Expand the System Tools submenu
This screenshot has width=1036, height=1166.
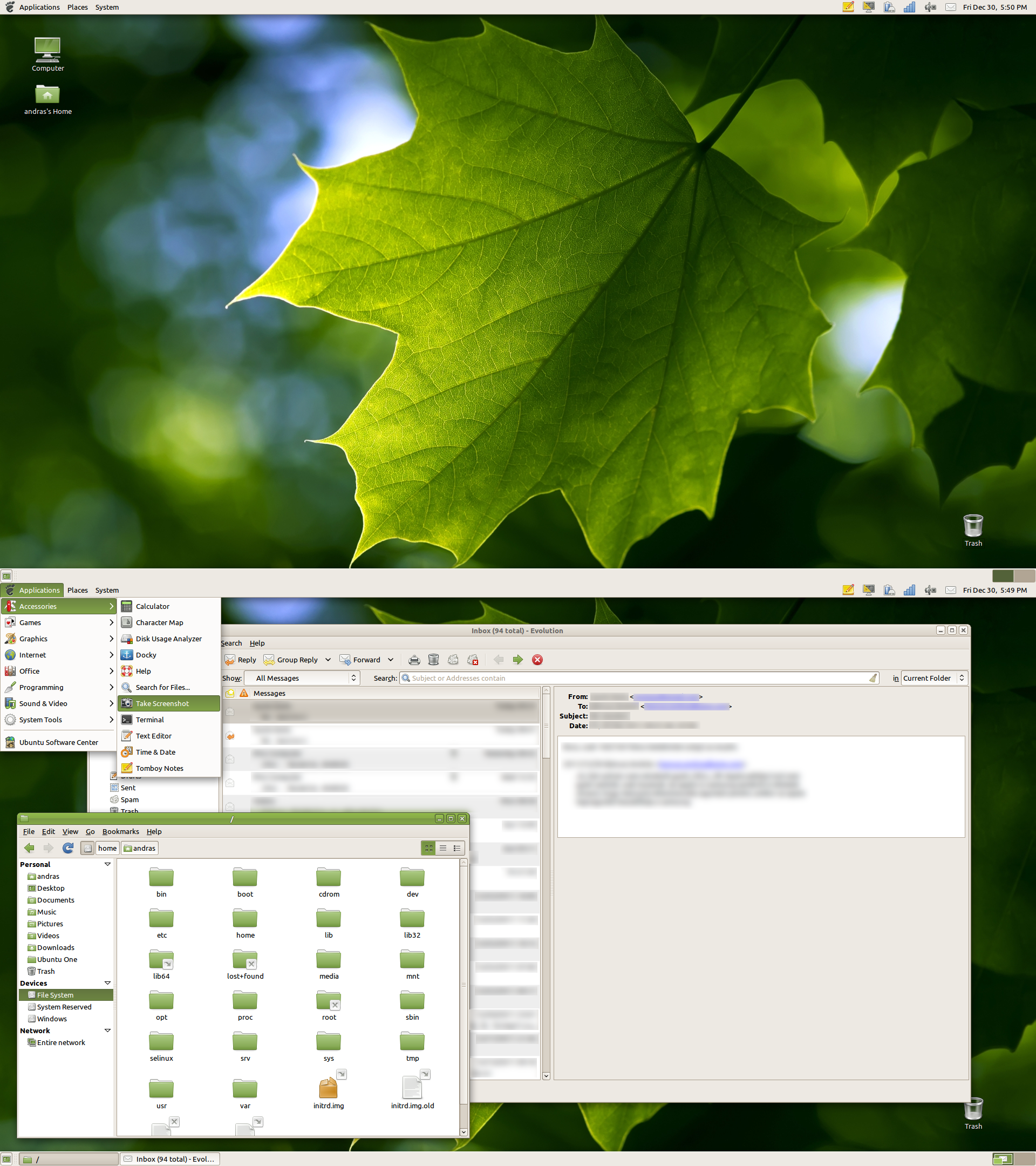pos(59,720)
